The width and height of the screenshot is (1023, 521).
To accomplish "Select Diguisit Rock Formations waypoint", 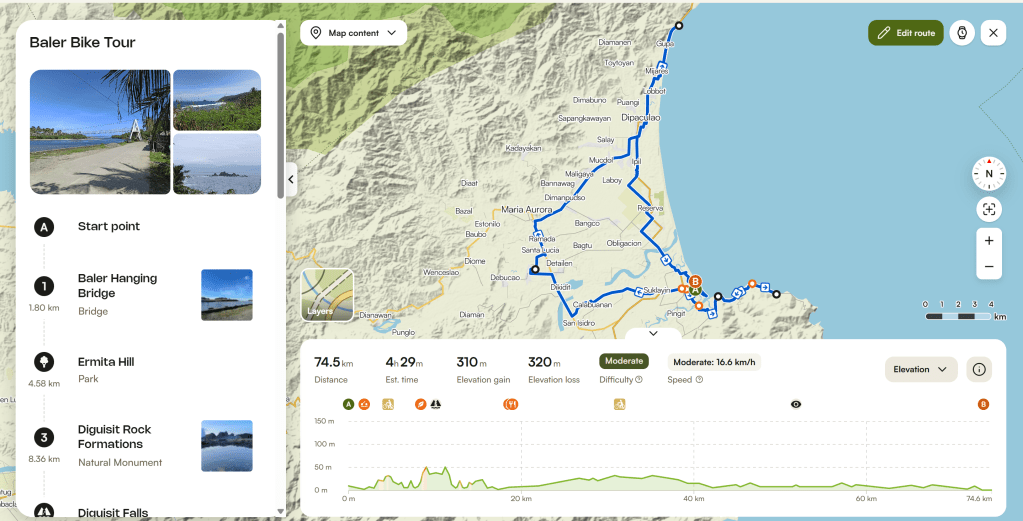I will click(x=114, y=437).
